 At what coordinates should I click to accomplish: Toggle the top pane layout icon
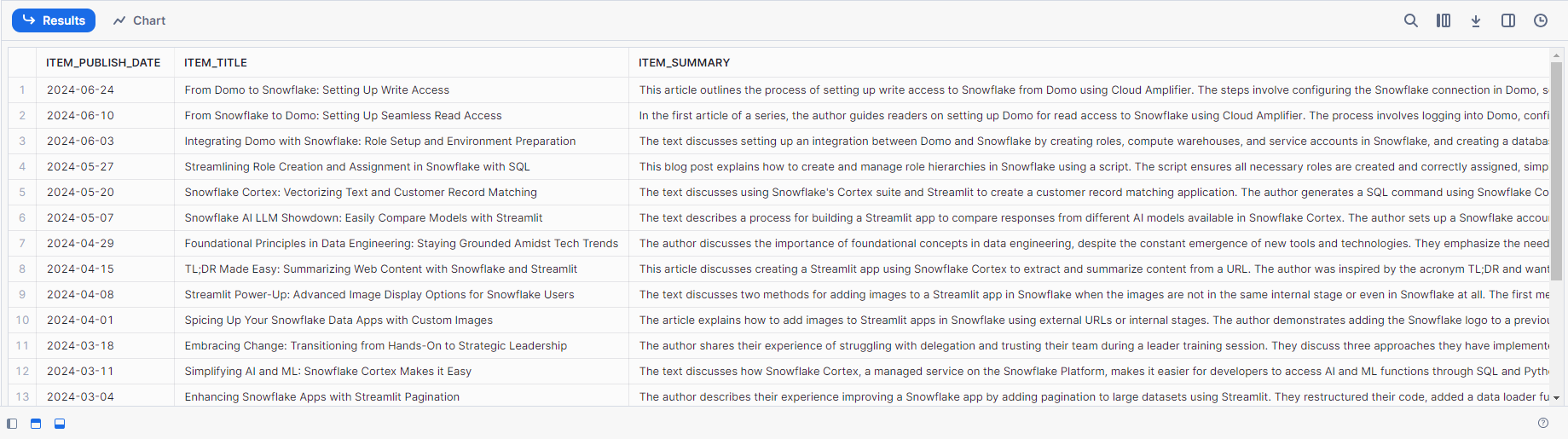(36, 424)
